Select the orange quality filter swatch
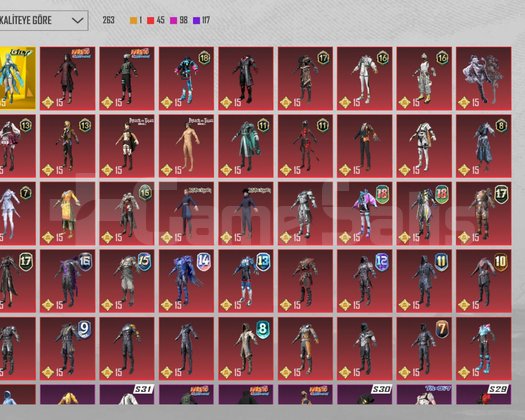The height and width of the screenshot is (420, 525). (x=133, y=20)
